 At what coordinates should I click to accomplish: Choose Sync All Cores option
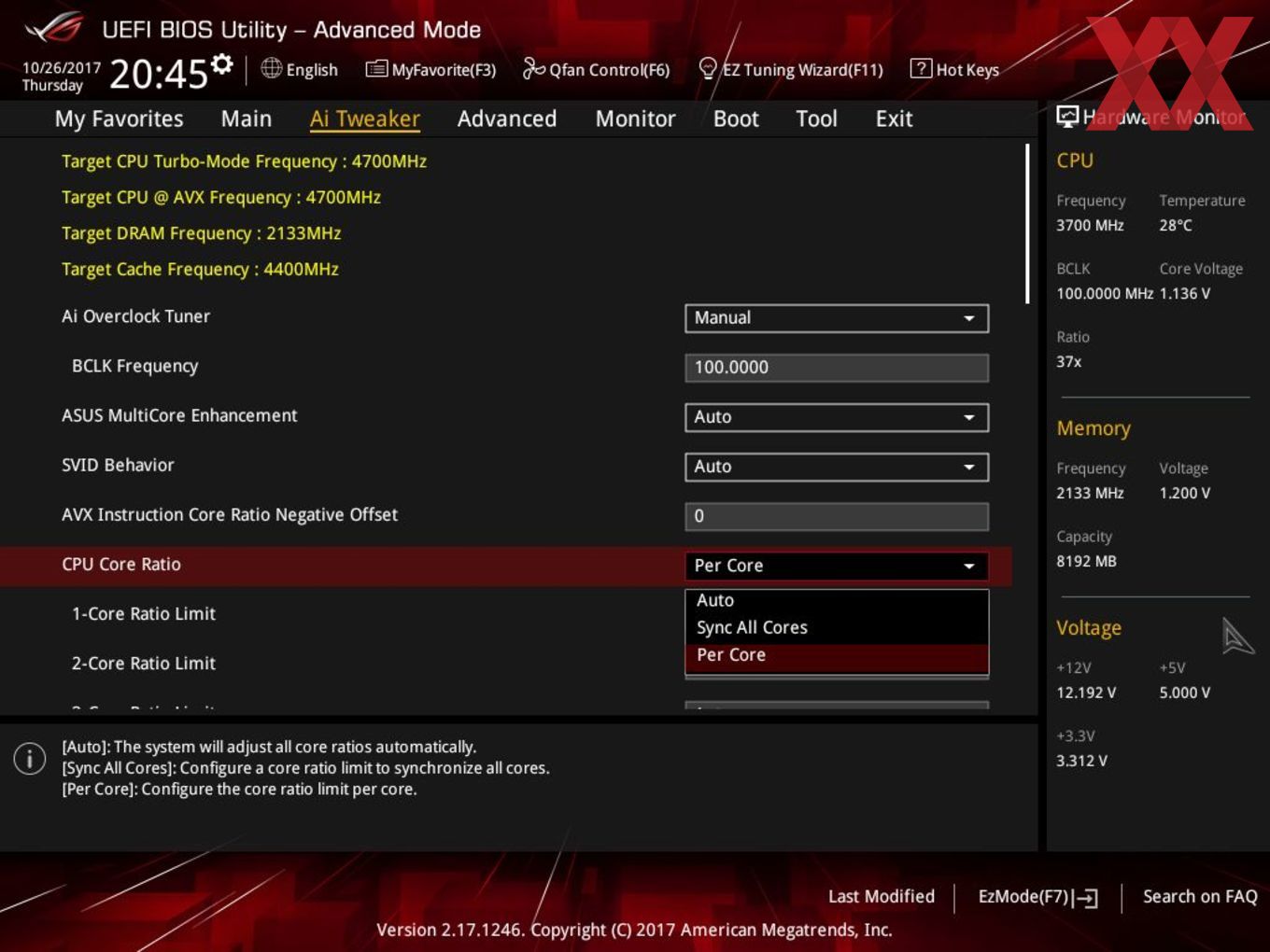pyautogui.click(x=837, y=628)
